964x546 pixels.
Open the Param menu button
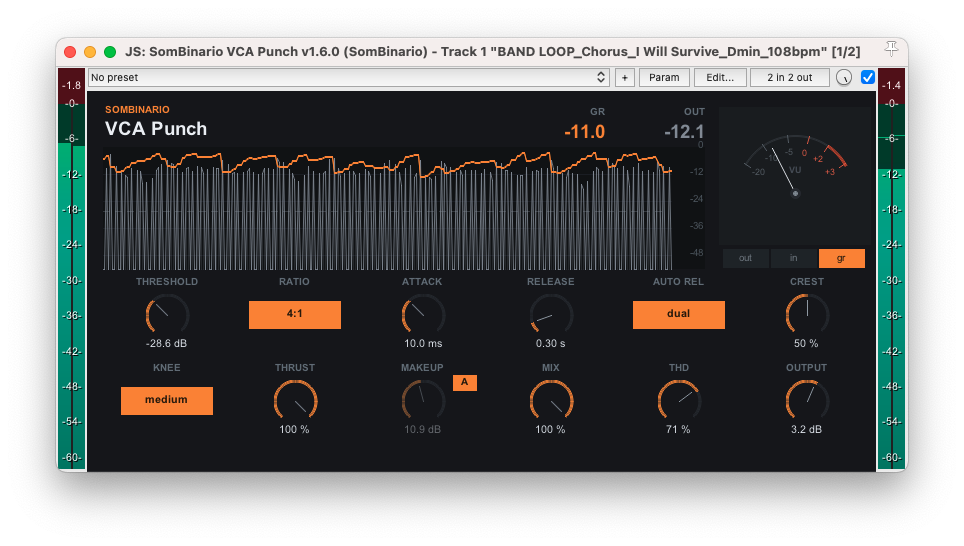point(664,77)
